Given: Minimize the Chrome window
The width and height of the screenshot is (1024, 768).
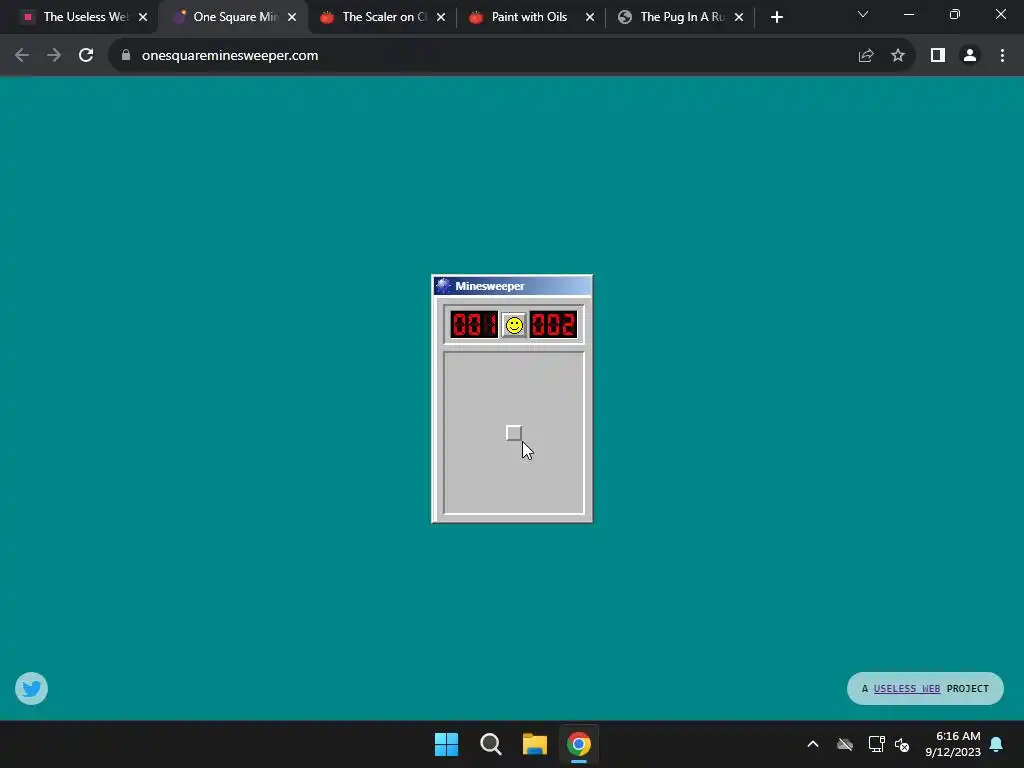Looking at the screenshot, I should (909, 14).
